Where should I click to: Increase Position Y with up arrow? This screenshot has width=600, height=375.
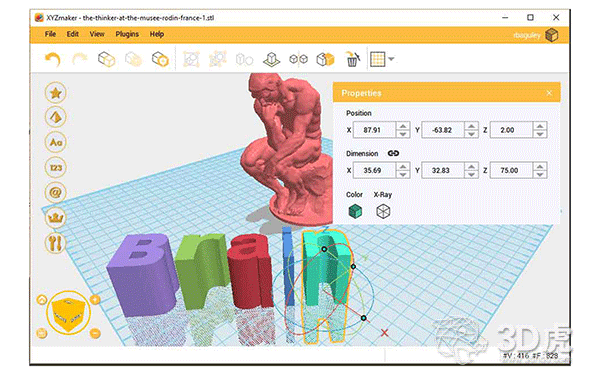(471, 126)
